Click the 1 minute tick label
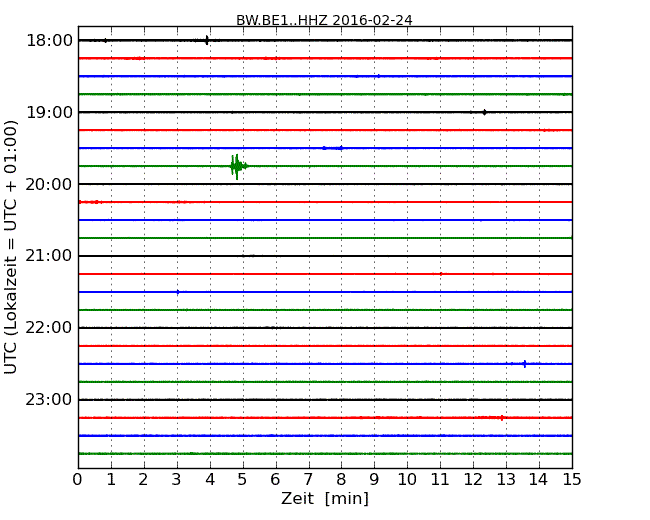Viewport: 650px width, 520px height. pyautogui.click(x=111, y=479)
